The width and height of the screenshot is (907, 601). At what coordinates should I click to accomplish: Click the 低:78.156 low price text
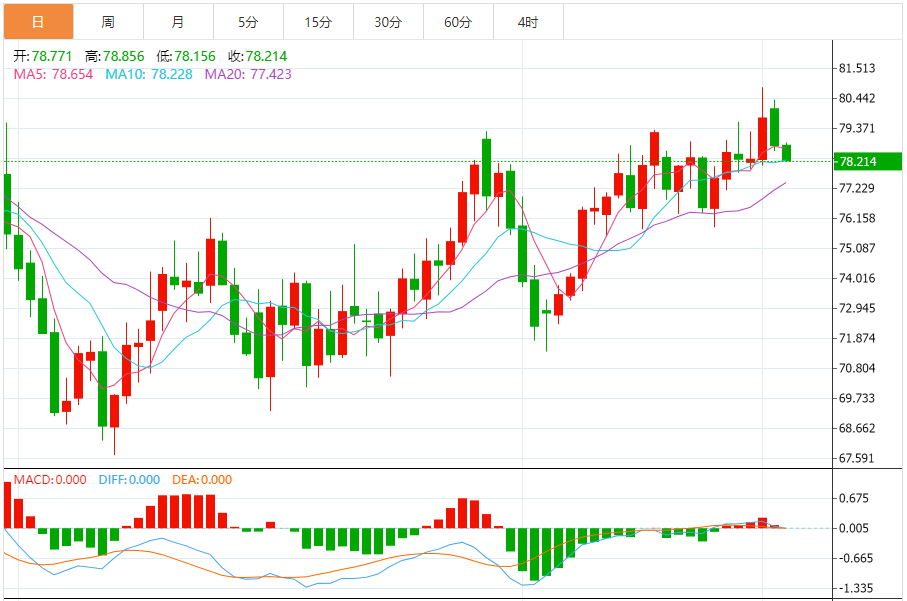[186, 56]
